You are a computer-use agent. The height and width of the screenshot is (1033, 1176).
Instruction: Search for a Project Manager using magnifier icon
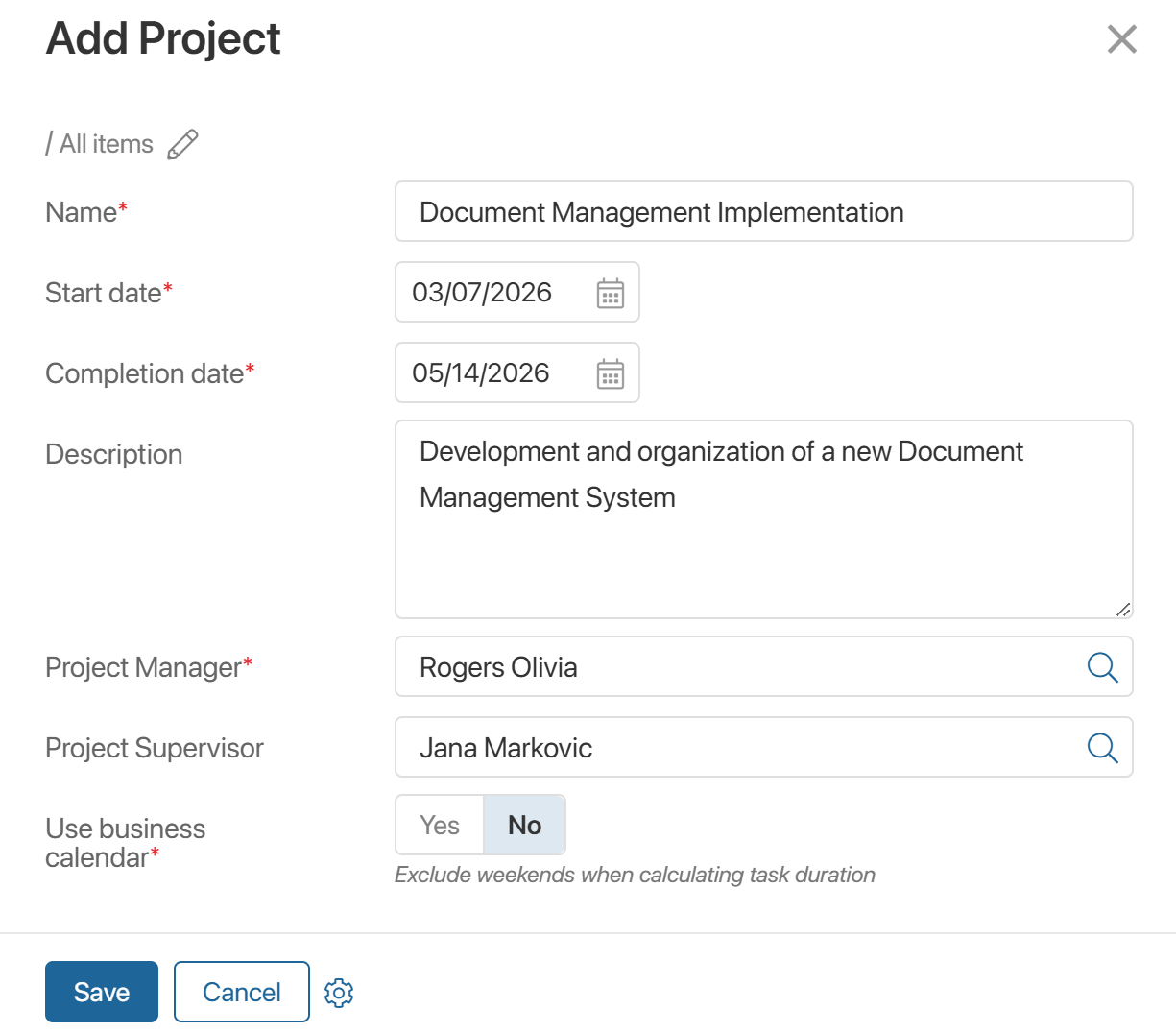pos(1102,667)
